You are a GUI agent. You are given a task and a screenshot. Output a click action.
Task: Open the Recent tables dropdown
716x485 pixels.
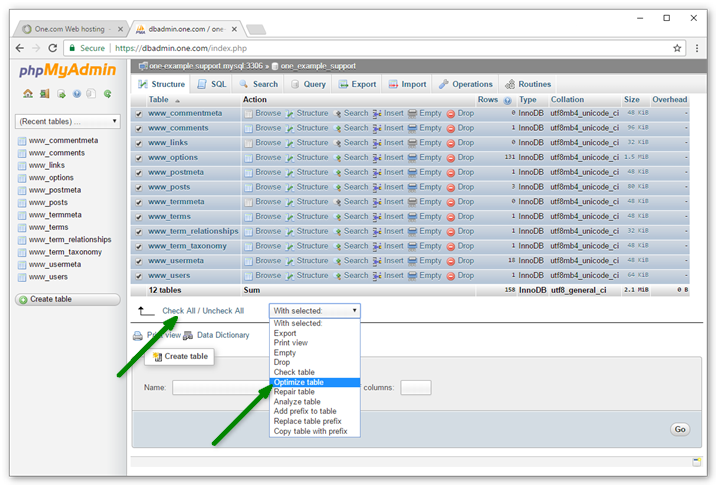click(x=68, y=121)
